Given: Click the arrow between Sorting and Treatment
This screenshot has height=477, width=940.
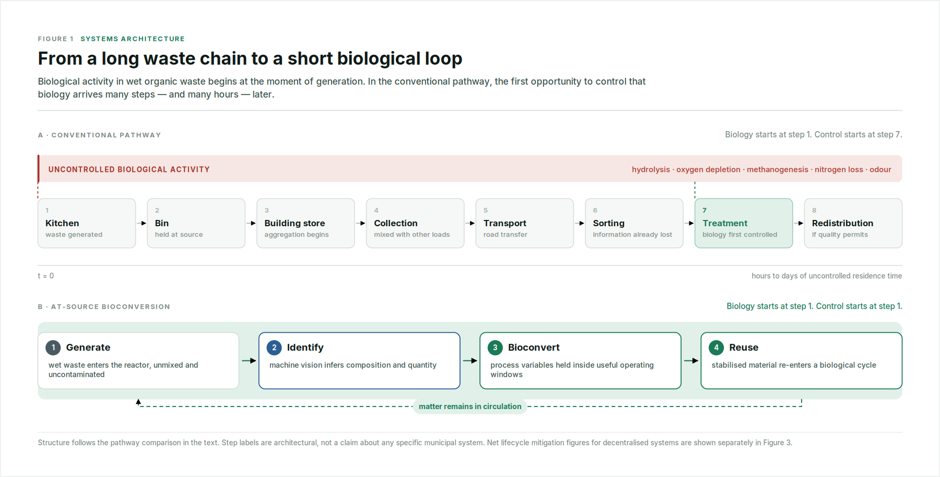Looking at the screenshot, I should (689, 224).
